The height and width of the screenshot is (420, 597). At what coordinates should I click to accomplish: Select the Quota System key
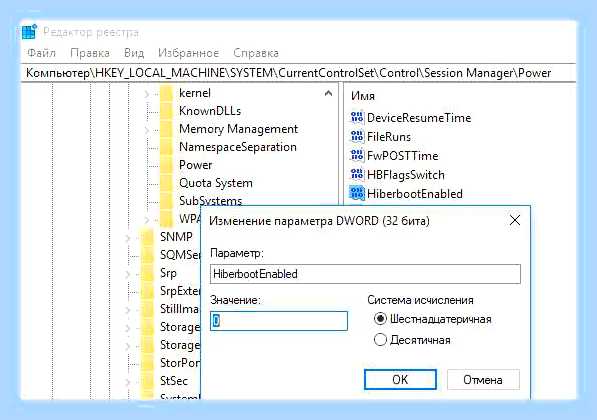pos(215,183)
